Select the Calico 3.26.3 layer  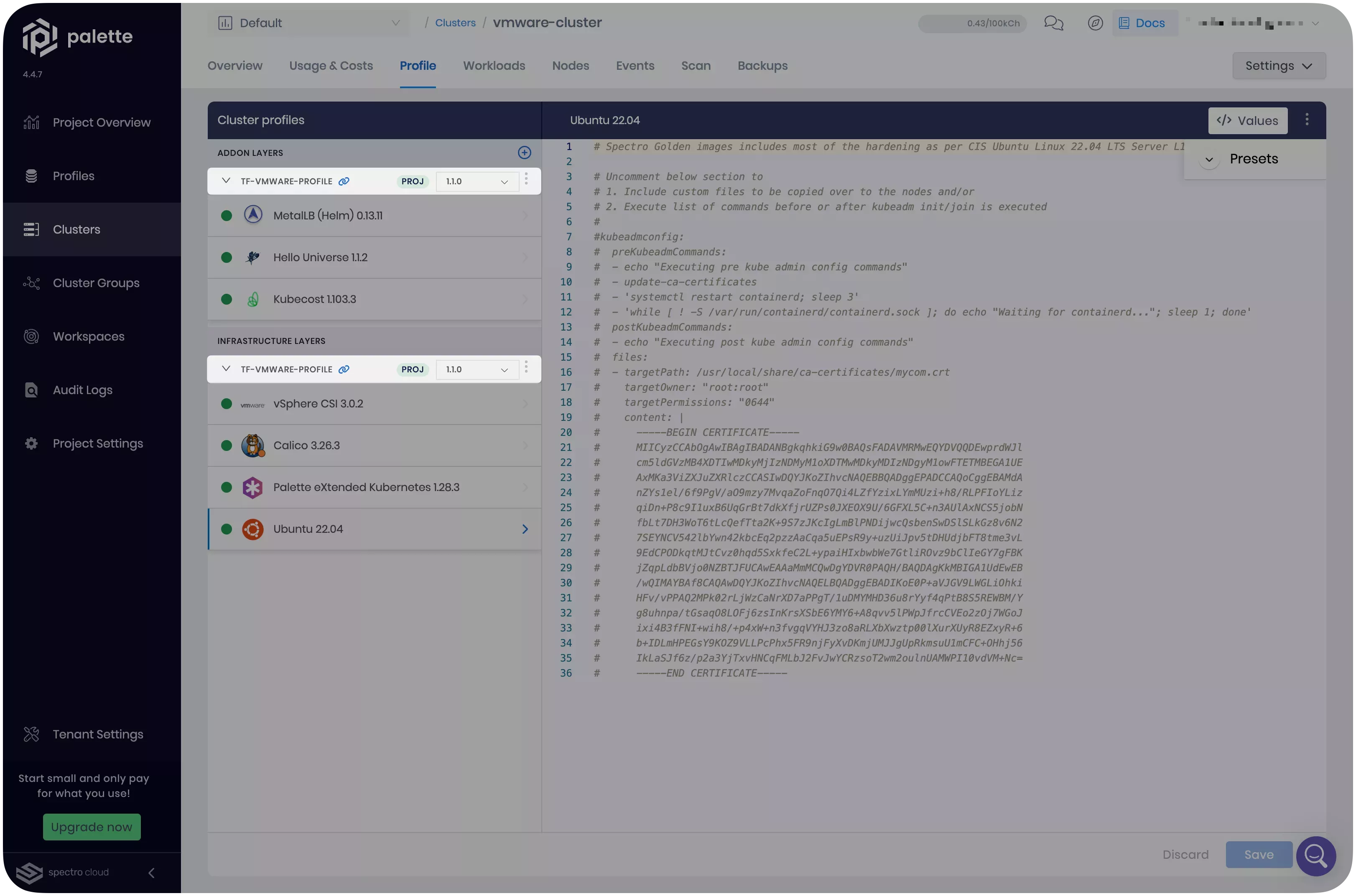[x=374, y=445]
